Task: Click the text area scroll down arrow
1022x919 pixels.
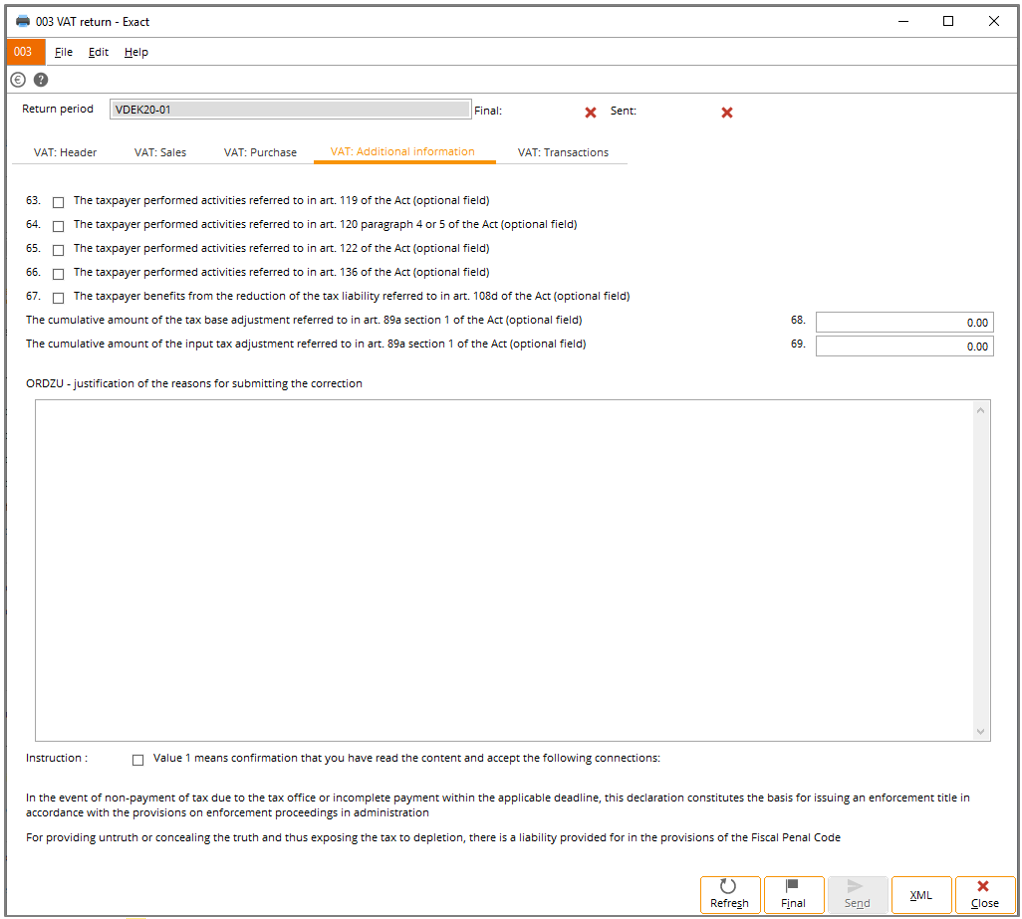Action: (x=980, y=732)
